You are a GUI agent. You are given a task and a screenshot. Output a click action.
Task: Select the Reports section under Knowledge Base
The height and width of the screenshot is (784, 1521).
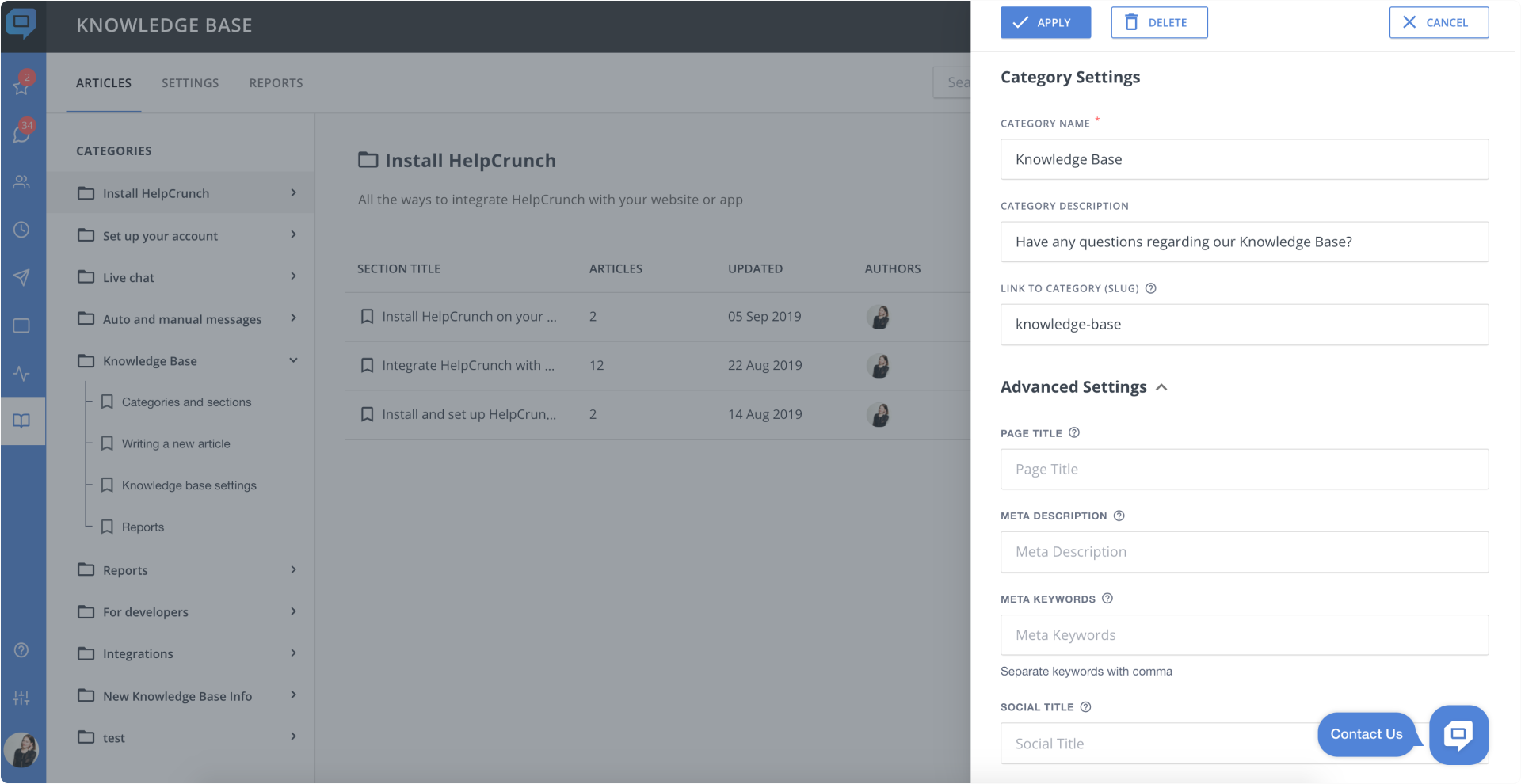click(x=143, y=527)
